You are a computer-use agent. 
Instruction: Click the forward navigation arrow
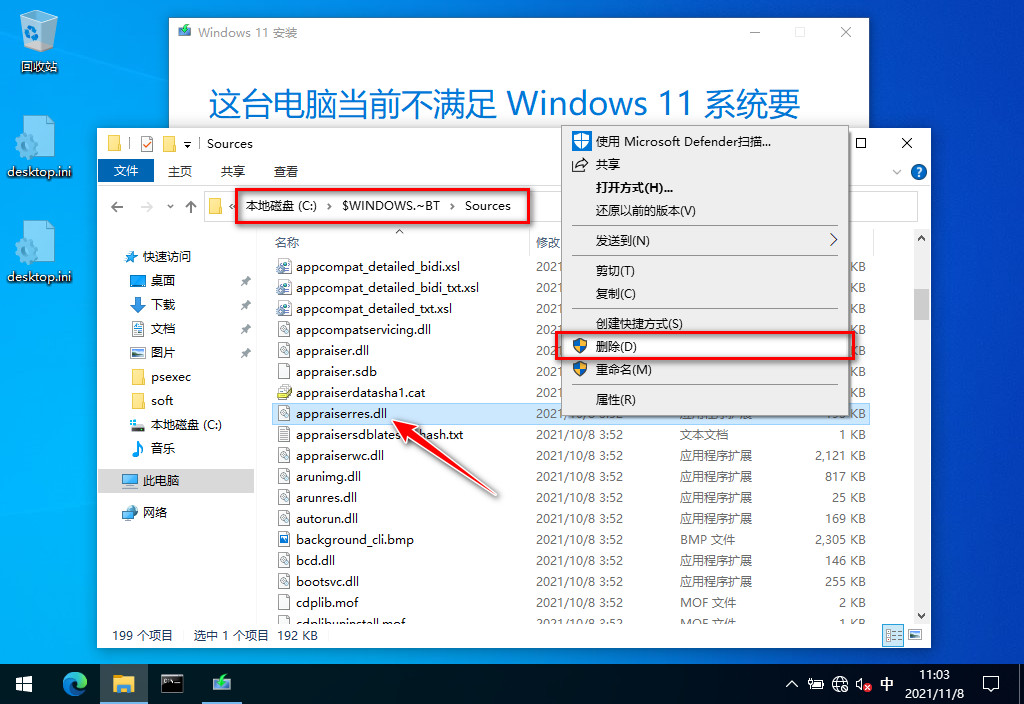pos(147,207)
